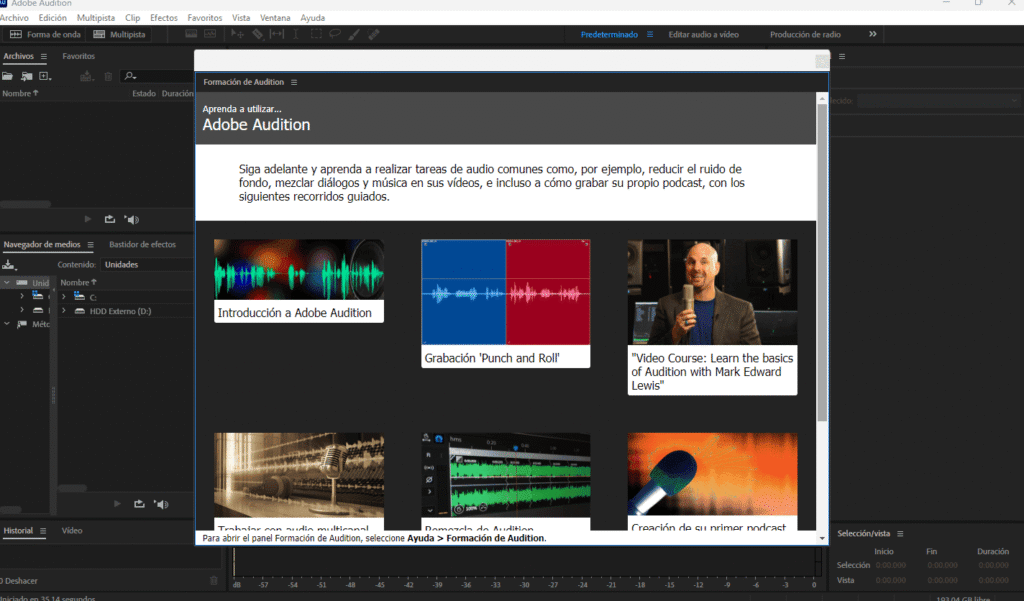Click the tutorial panel vertical scrollbar

pyautogui.click(x=822, y=261)
